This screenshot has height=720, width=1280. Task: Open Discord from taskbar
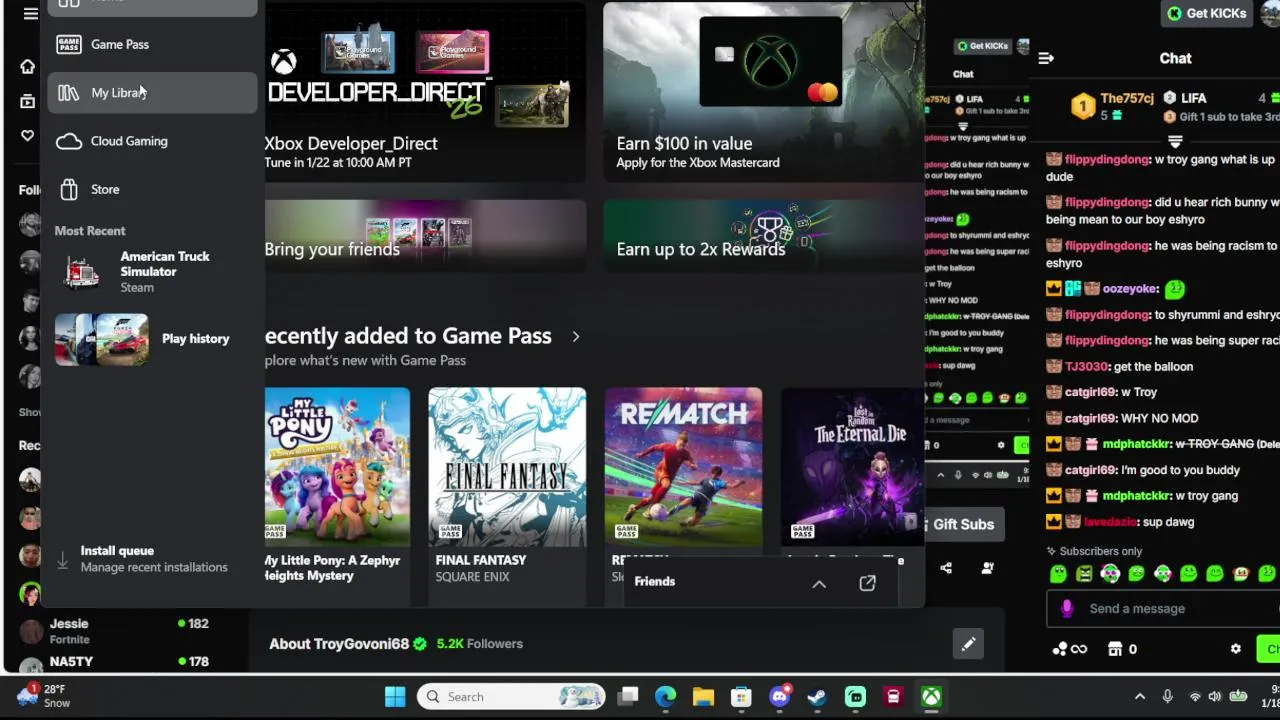[x=780, y=697]
